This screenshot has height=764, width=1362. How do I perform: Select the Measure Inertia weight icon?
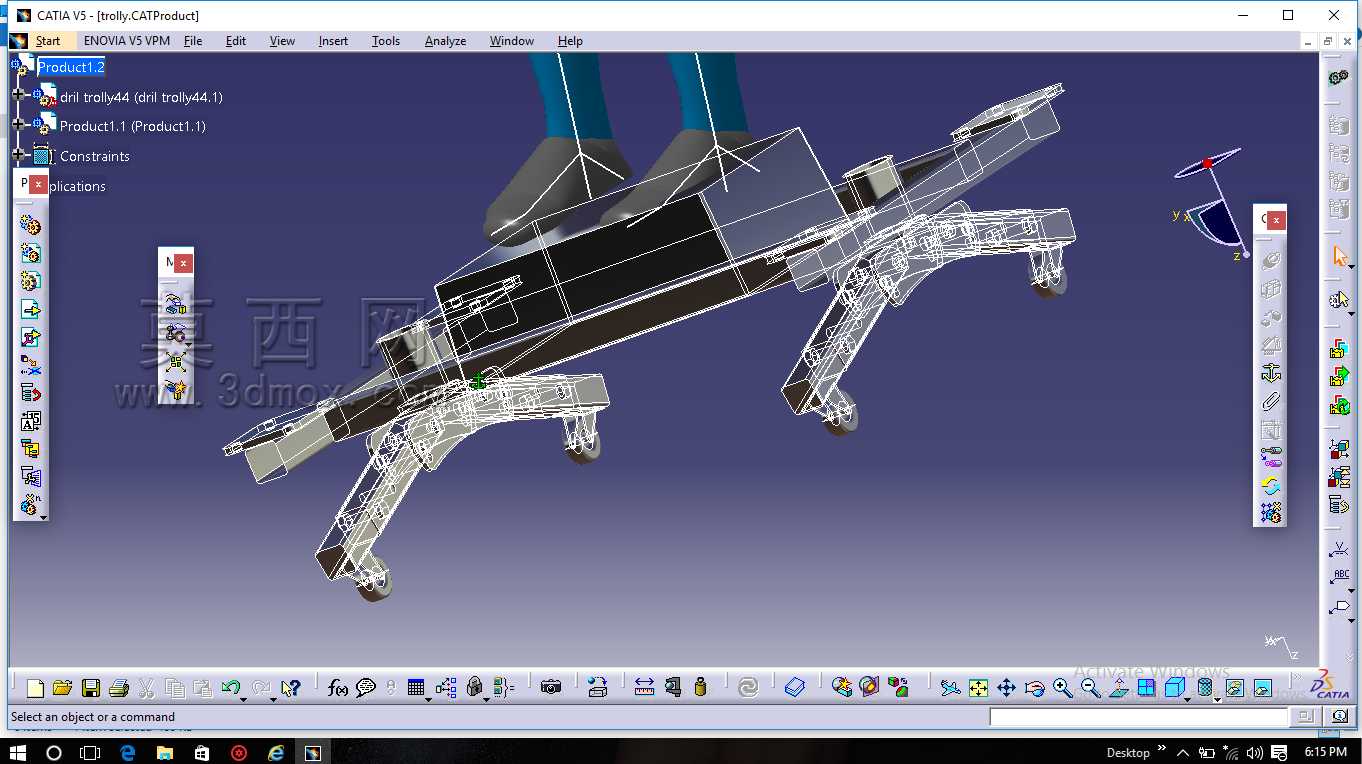tap(700, 688)
